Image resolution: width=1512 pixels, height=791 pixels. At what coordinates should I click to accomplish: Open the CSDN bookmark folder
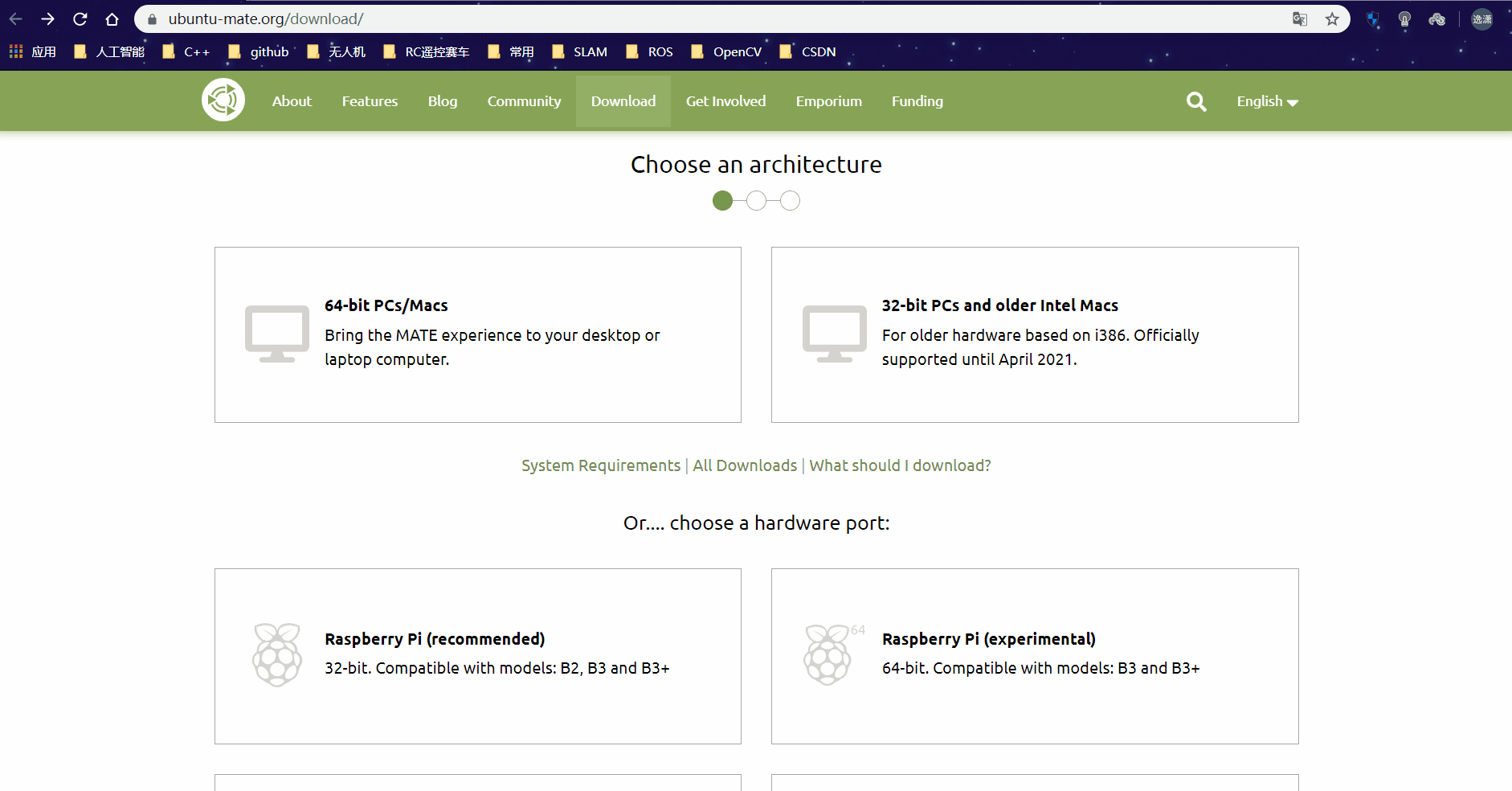(x=808, y=51)
